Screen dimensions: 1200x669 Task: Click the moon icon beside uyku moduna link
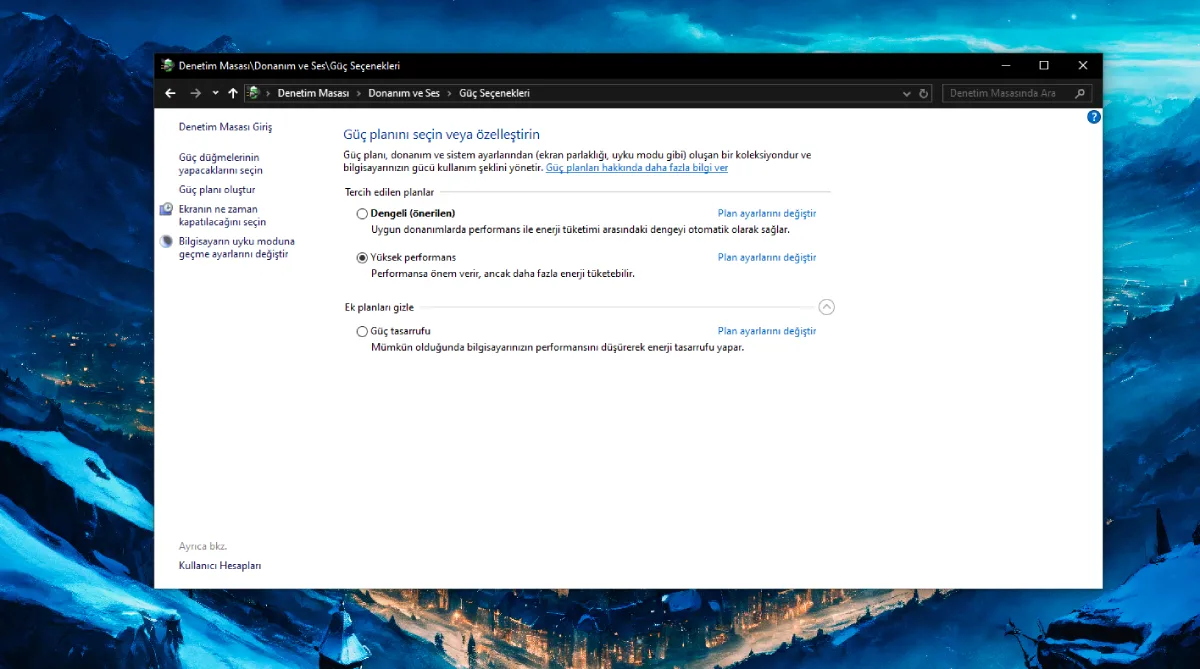coord(166,242)
